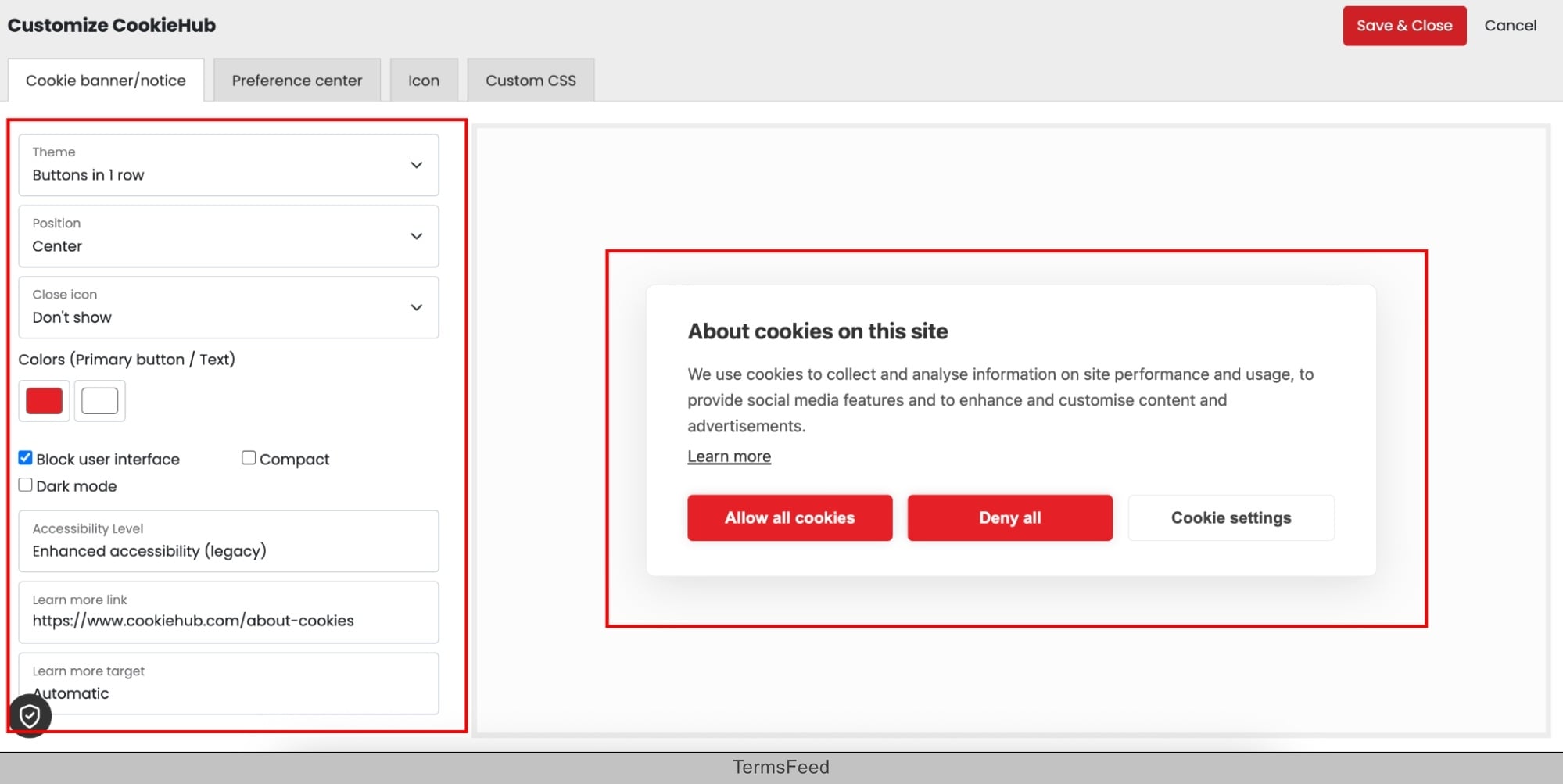The image size is (1563, 784).
Task: Open the Custom CSS tab
Action: 531,81
